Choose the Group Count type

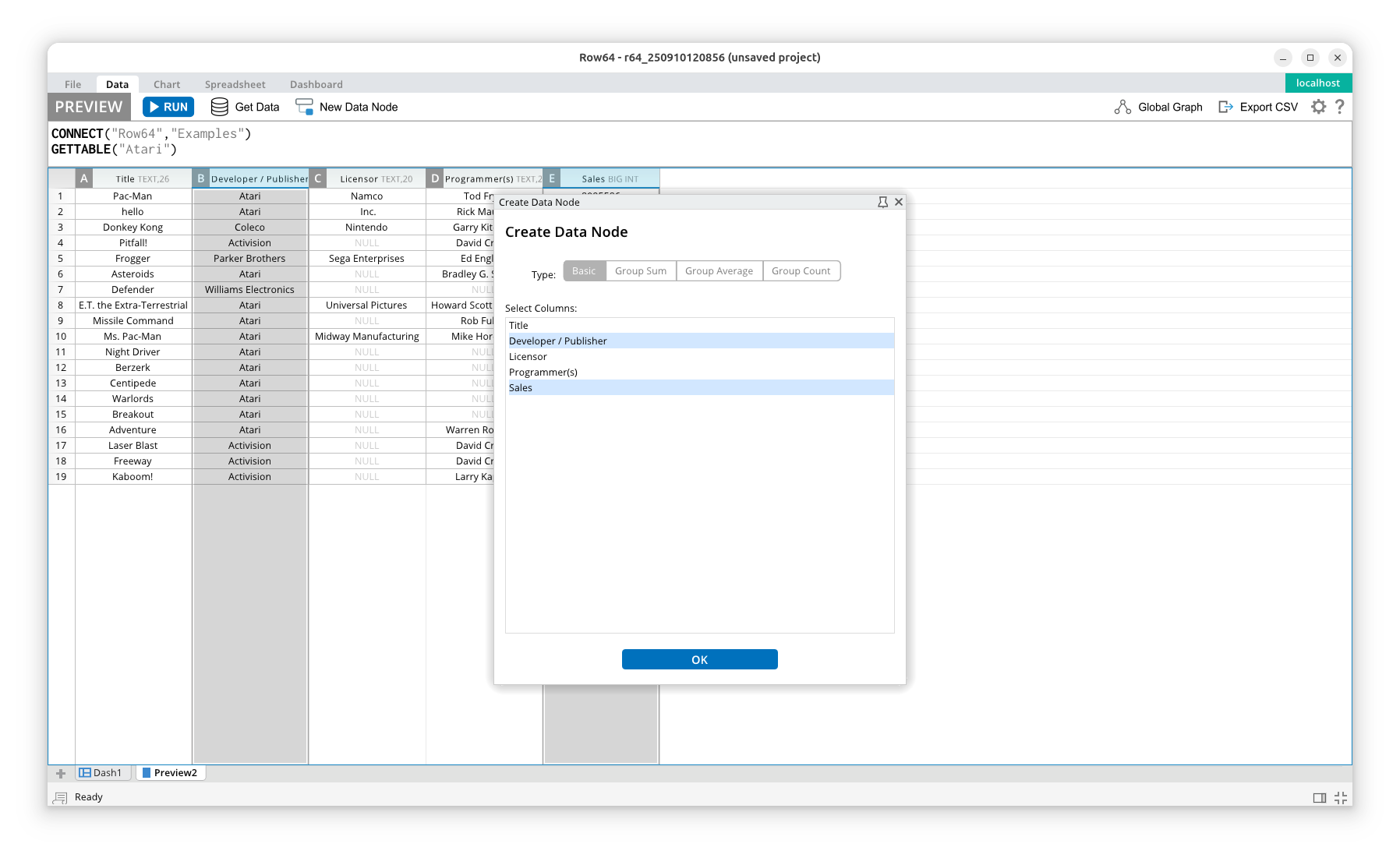[801, 271]
